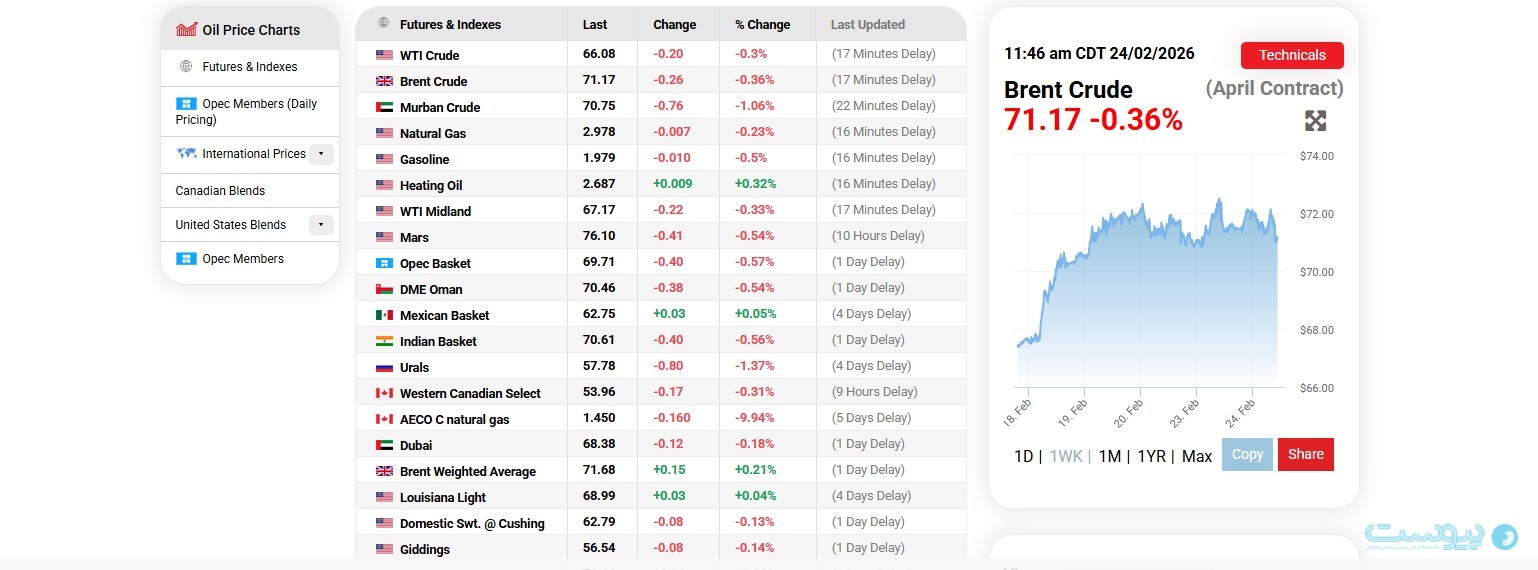The width and height of the screenshot is (1538, 570).
Task: Open Canadian Blends in the sidebar
Action: [220, 191]
